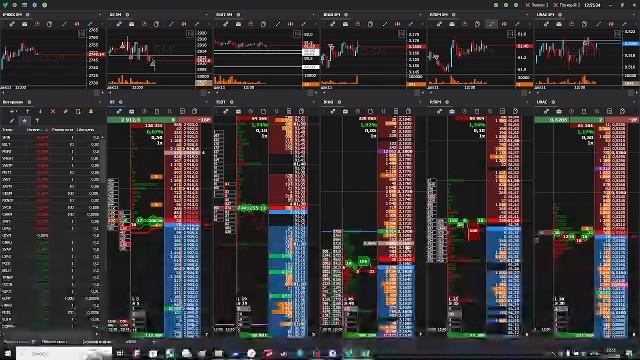This screenshot has width=640, height=360.
Task: Select the RI order book title tab
Action: 112,102
